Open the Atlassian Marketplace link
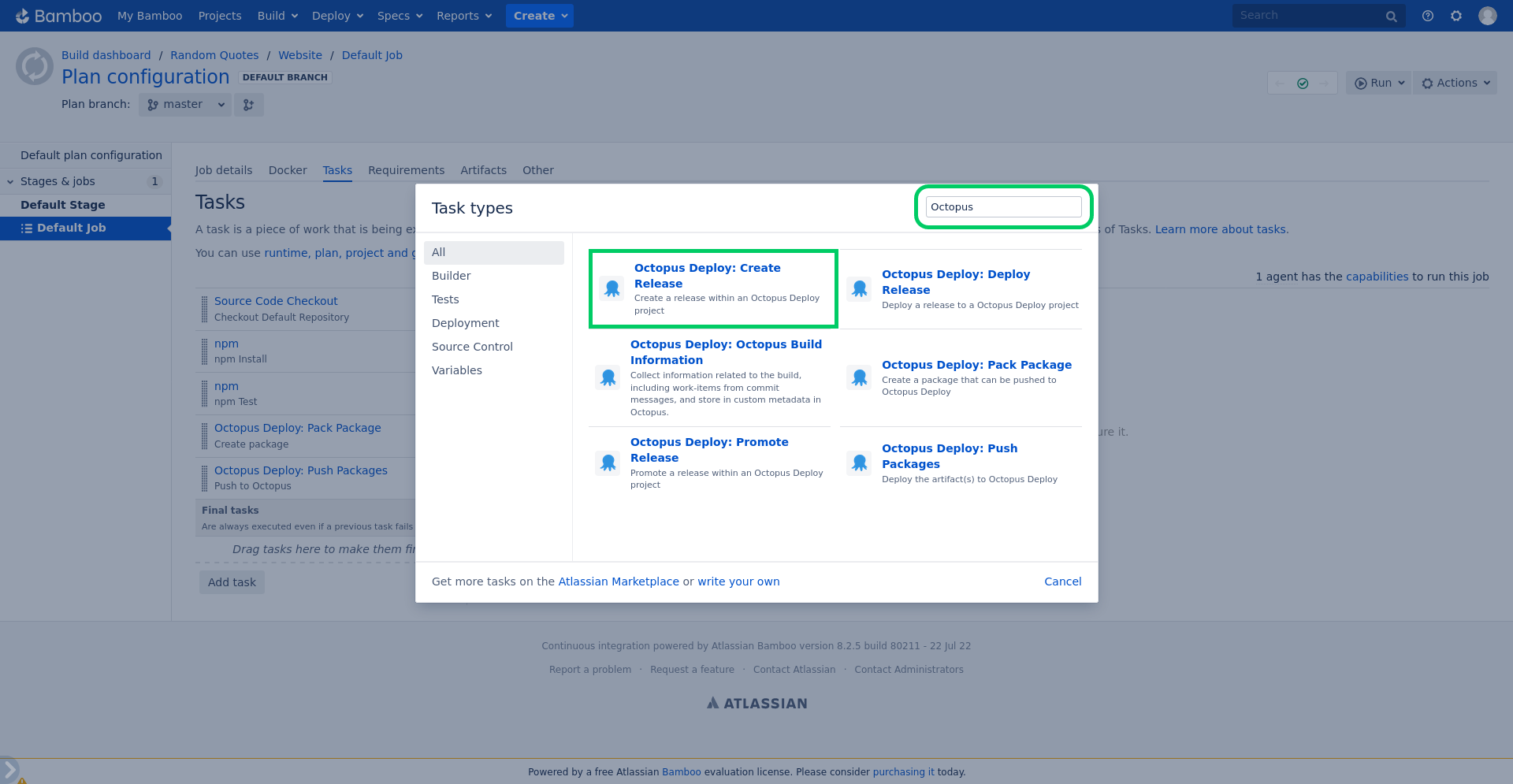This screenshot has width=1513, height=784. coord(619,582)
